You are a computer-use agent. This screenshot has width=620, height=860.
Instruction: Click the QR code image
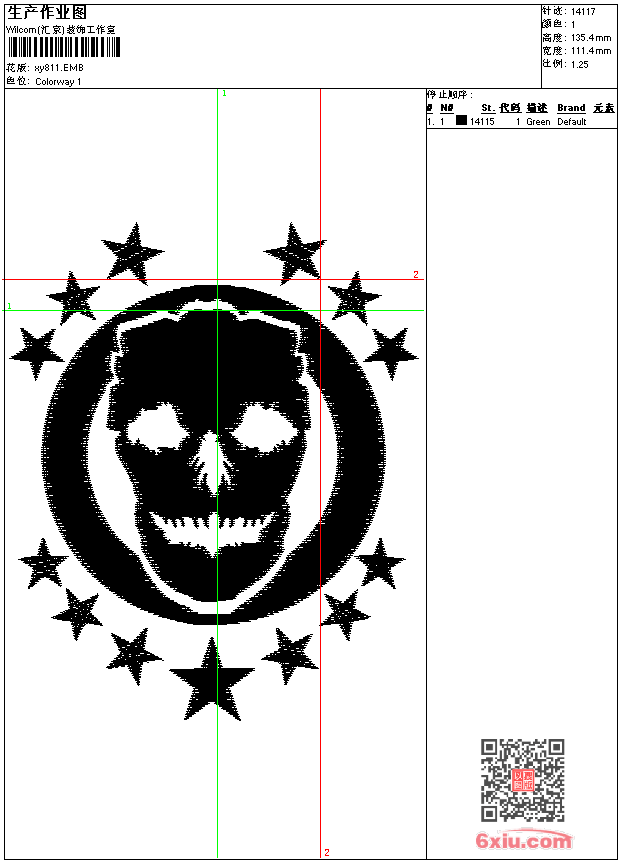(522, 779)
